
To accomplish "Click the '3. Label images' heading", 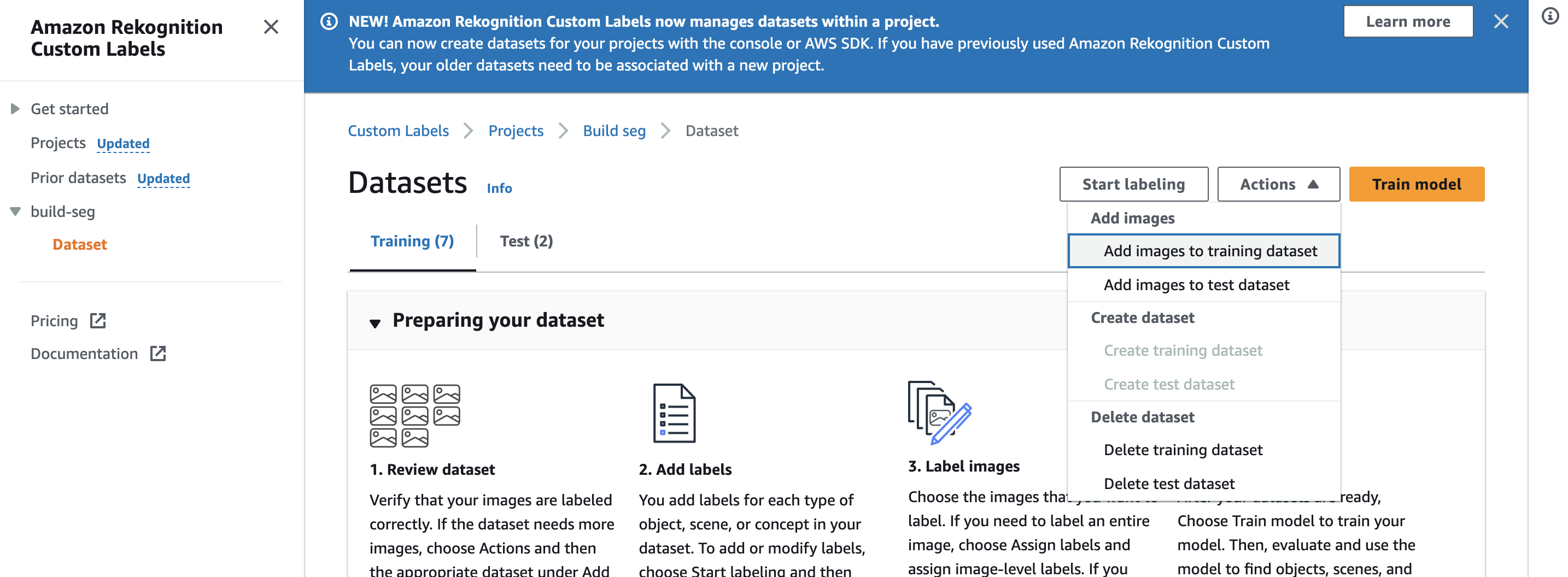I will coord(963,466).
